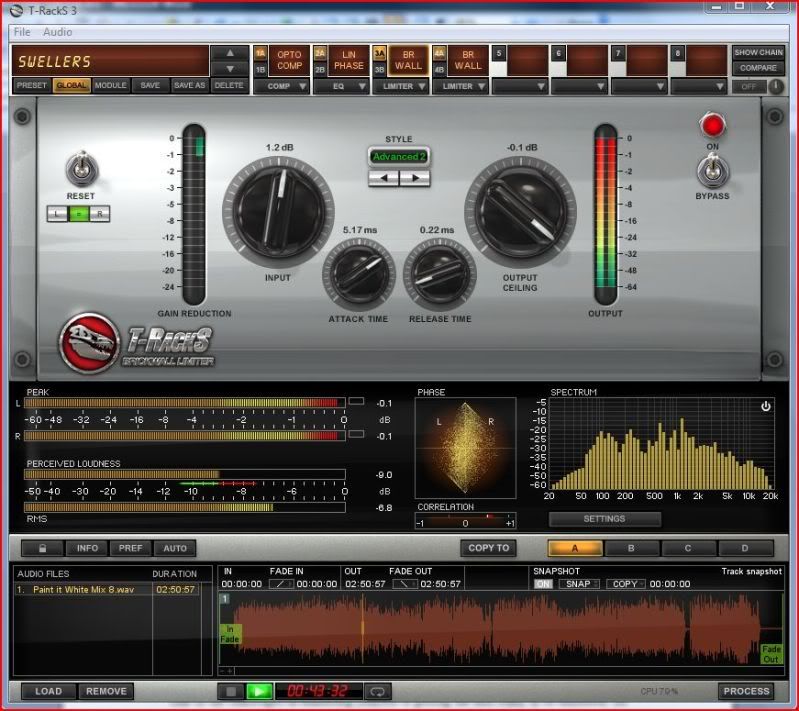Click the COPY TO button
Viewport: 799px width, 711px height.
(x=489, y=548)
